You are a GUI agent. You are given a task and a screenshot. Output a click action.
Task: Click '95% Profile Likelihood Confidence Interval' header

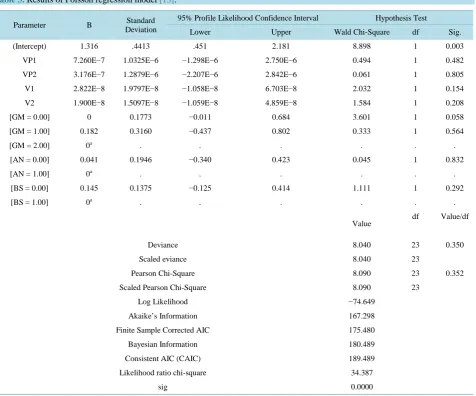tap(248, 18)
